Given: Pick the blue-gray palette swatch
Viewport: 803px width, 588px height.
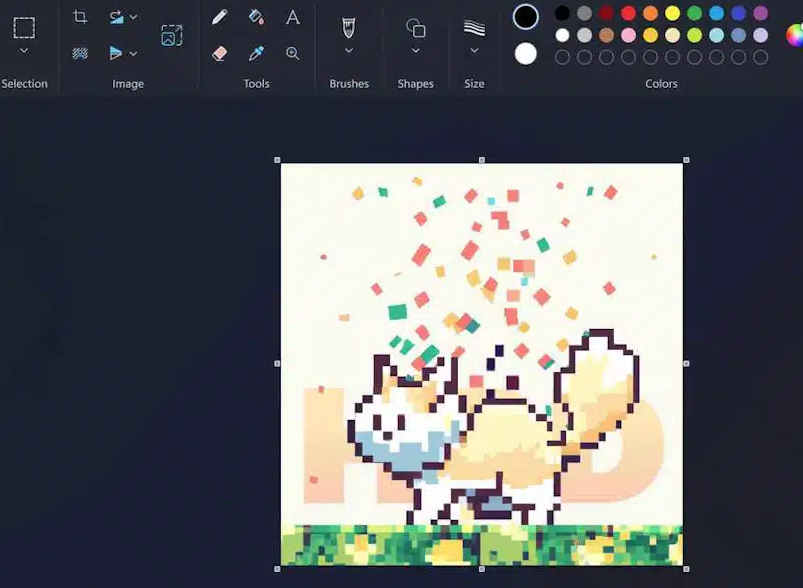Looking at the screenshot, I should tap(738, 35).
